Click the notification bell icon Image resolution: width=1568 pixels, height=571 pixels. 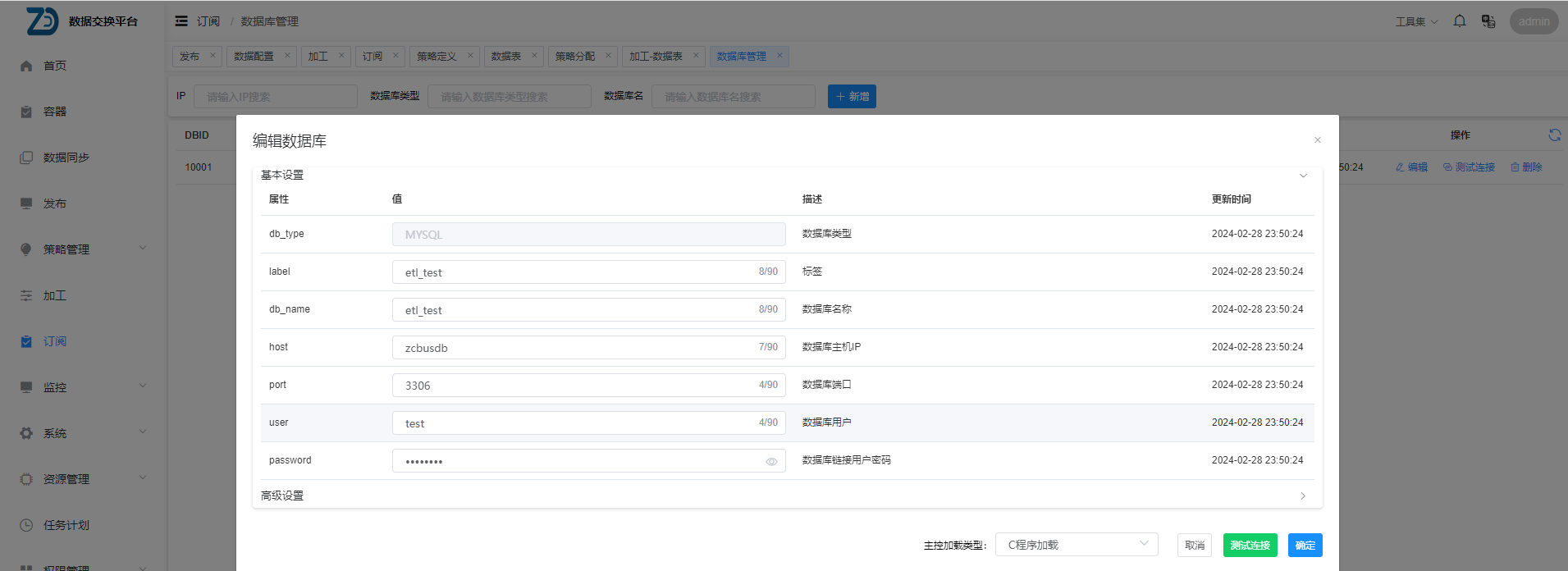click(1460, 21)
